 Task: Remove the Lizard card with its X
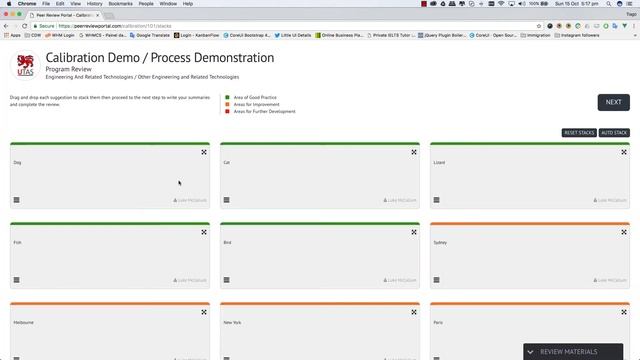(x=624, y=152)
